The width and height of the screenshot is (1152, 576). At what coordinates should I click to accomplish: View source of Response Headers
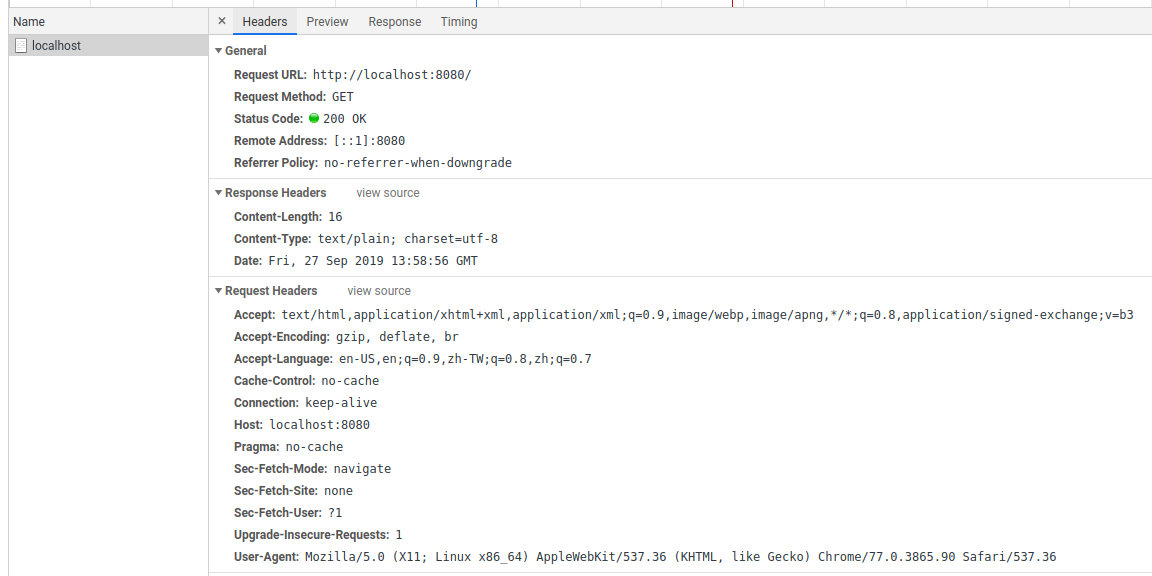[x=388, y=193]
